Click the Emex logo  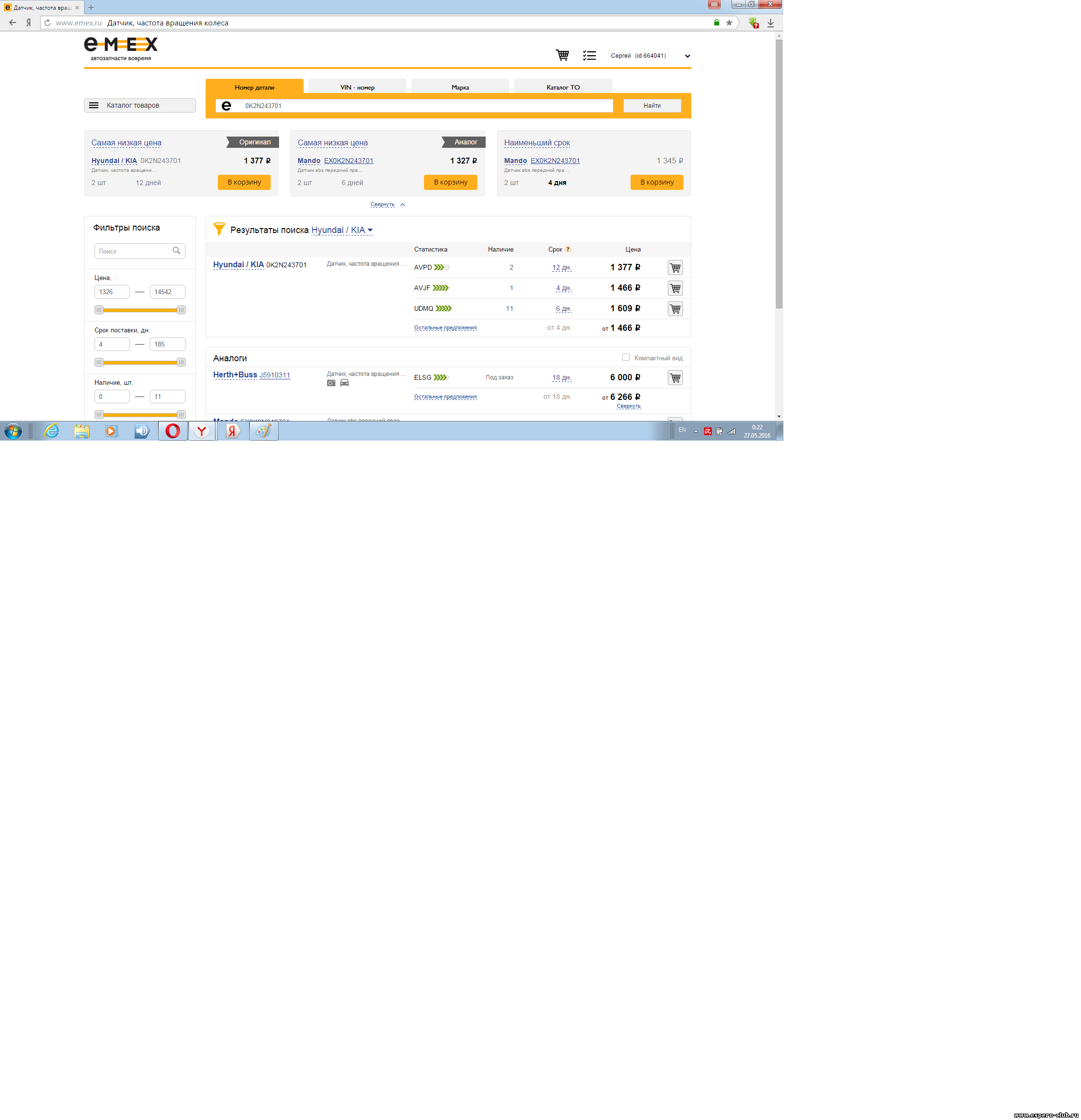click(120, 48)
